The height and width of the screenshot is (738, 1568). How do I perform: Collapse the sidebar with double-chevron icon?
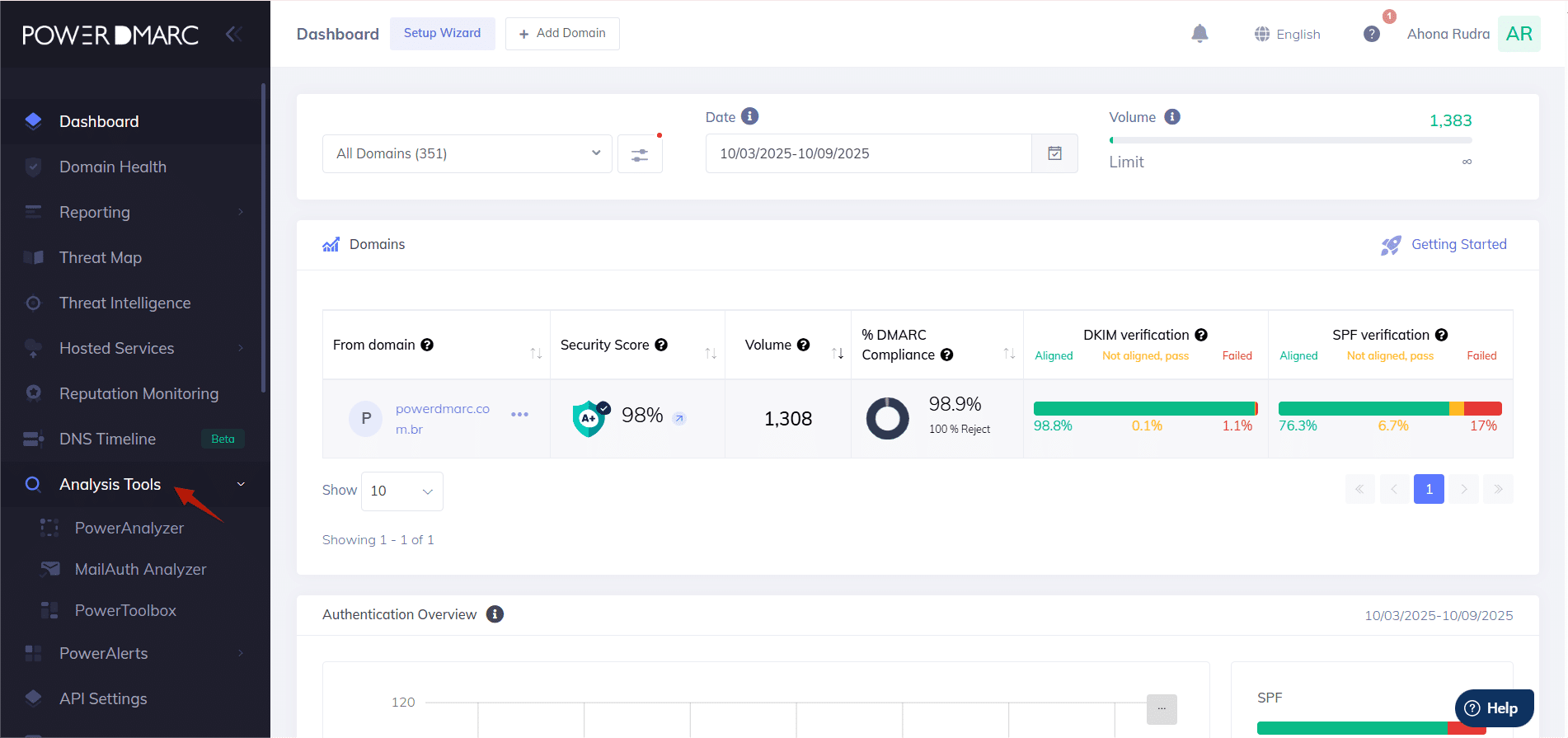pyautogui.click(x=234, y=34)
